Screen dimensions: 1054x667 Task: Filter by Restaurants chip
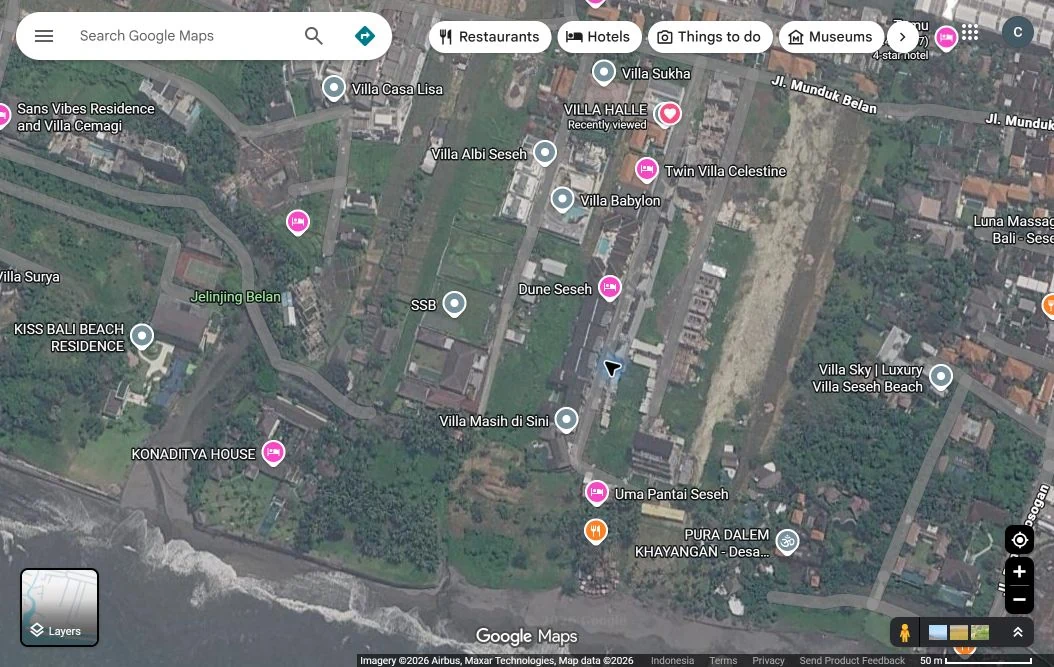point(490,37)
